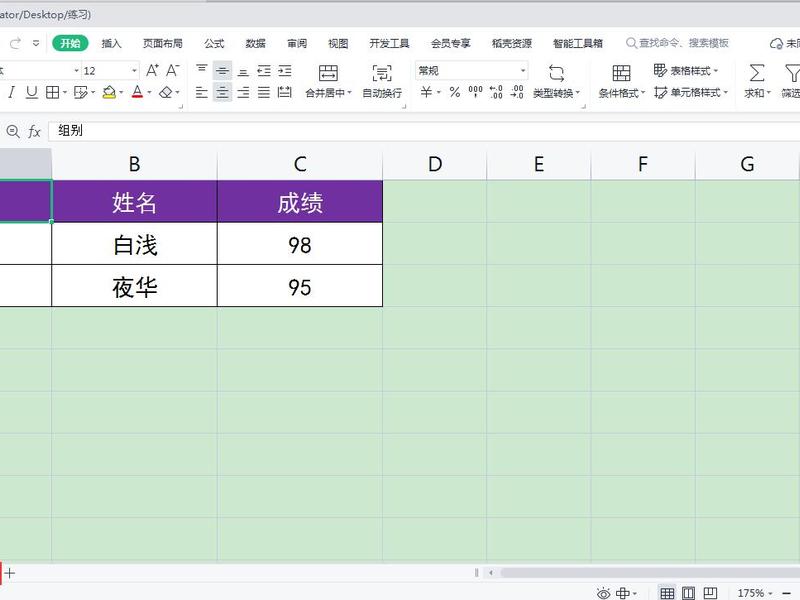800x600 pixels.
Task: Decrease indent icon
Action: [264, 70]
